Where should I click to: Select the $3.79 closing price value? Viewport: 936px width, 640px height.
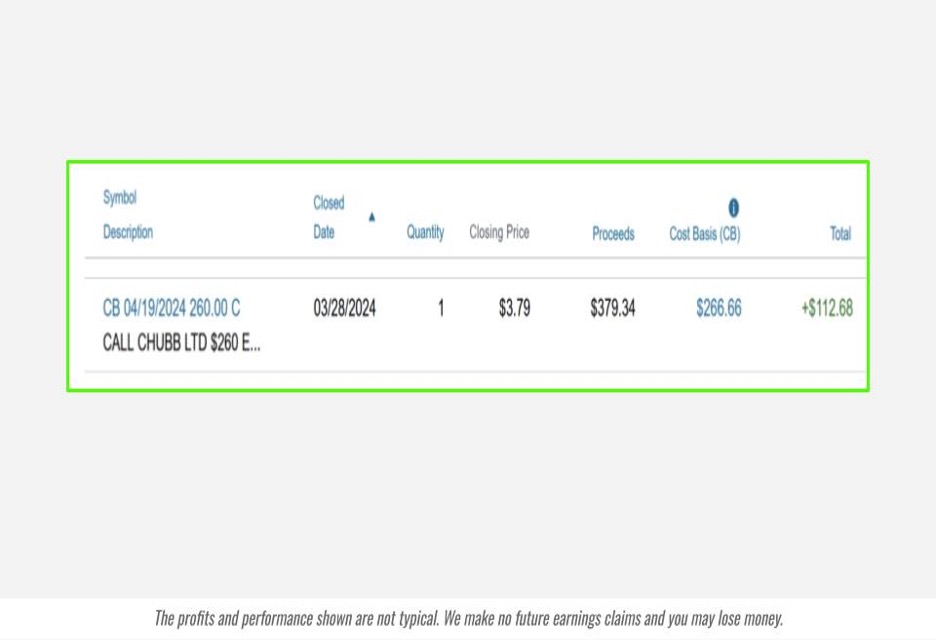514,308
